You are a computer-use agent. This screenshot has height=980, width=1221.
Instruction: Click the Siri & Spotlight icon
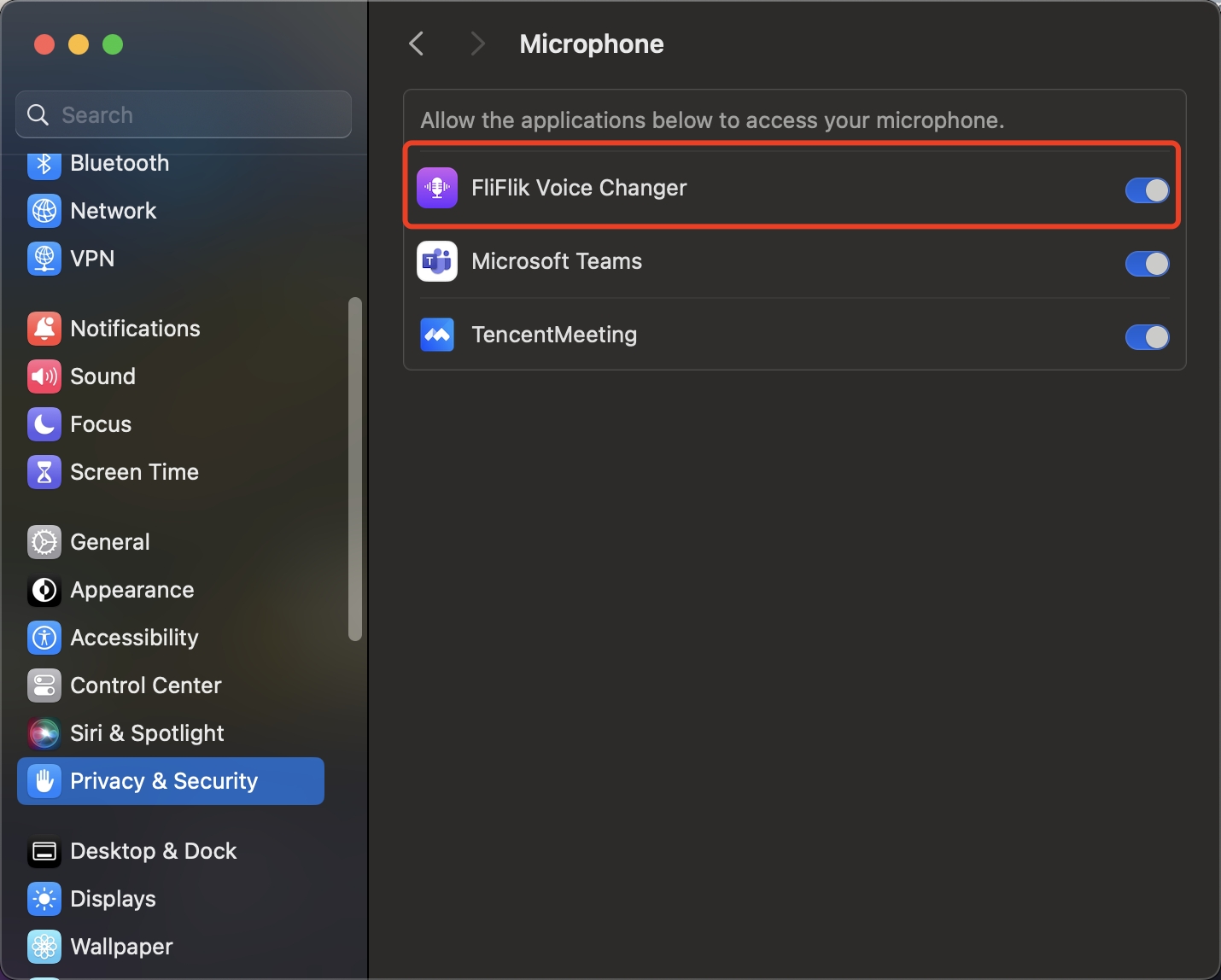coord(44,732)
